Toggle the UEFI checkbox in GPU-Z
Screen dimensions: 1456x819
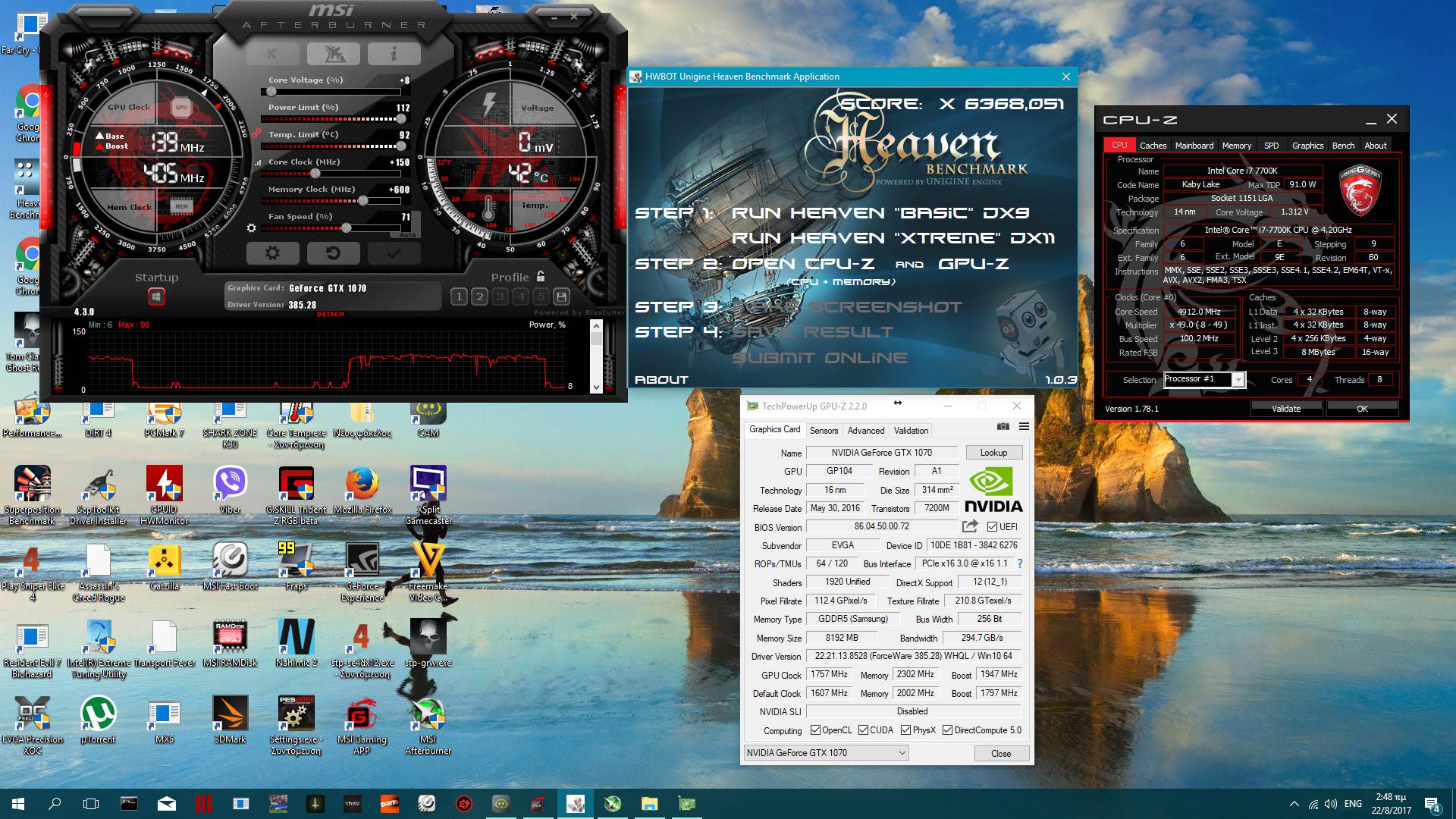pos(992,526)
